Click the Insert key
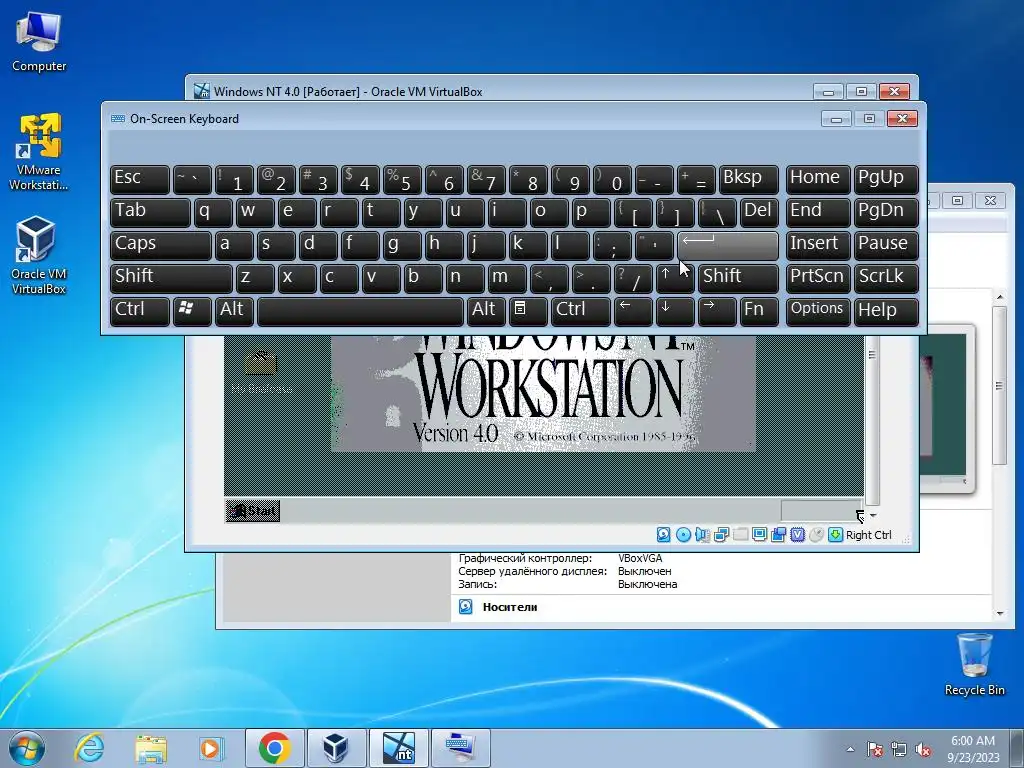 (818, 245)
